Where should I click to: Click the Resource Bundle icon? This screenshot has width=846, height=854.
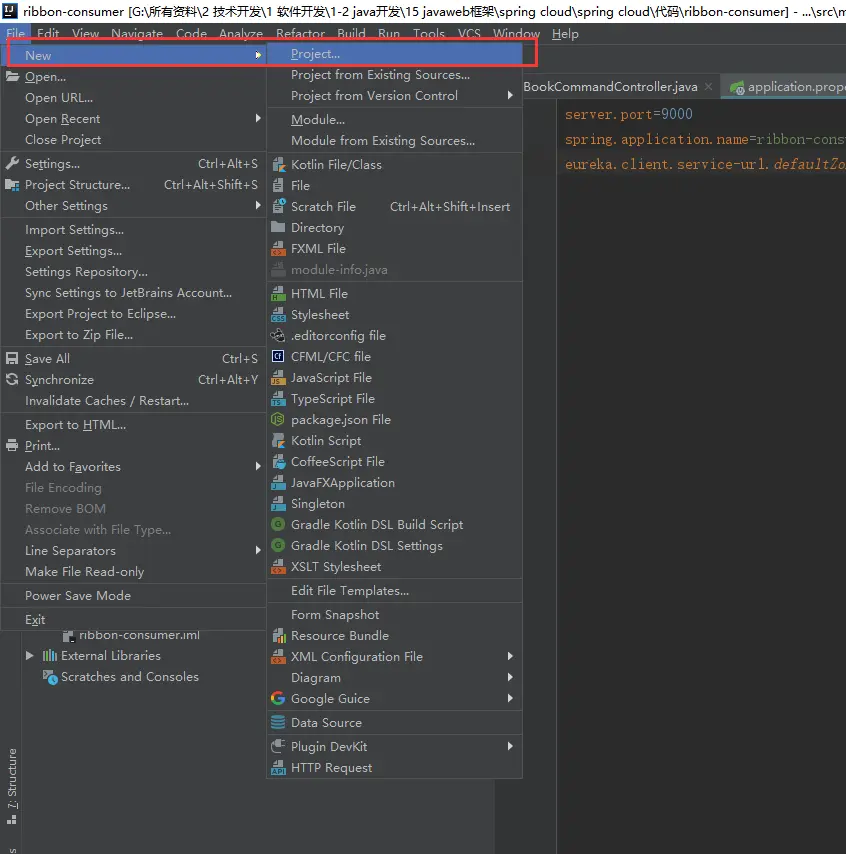[x=278, y=636]
